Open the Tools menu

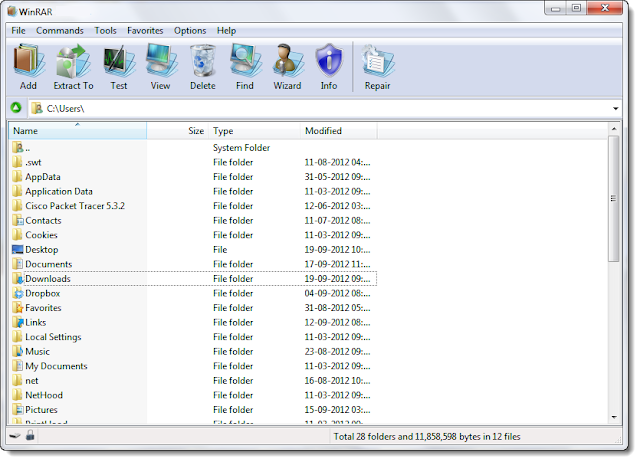pos(105,31)
